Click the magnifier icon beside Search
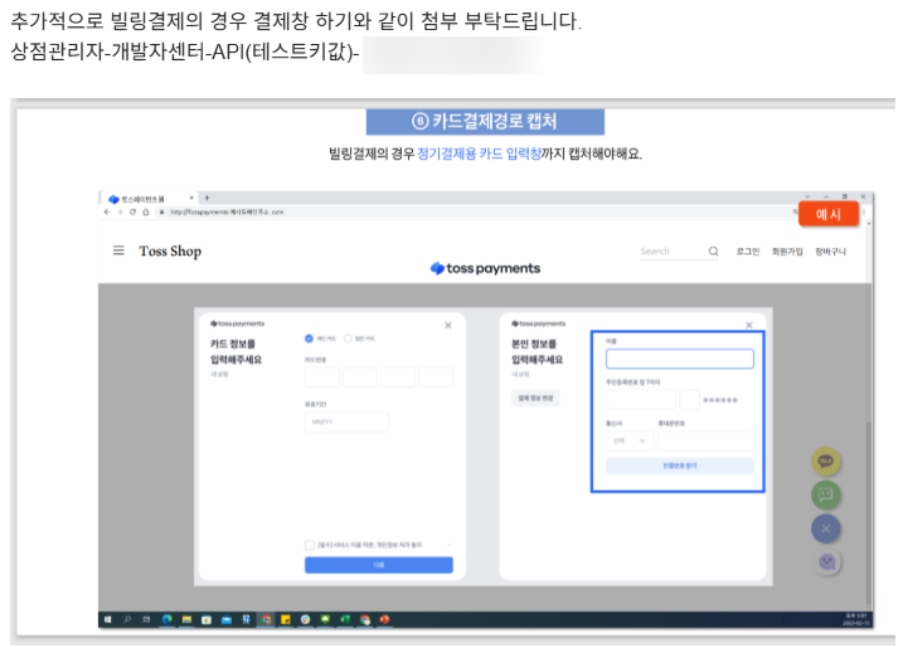 pyautogui.click(x=713, y=251)
